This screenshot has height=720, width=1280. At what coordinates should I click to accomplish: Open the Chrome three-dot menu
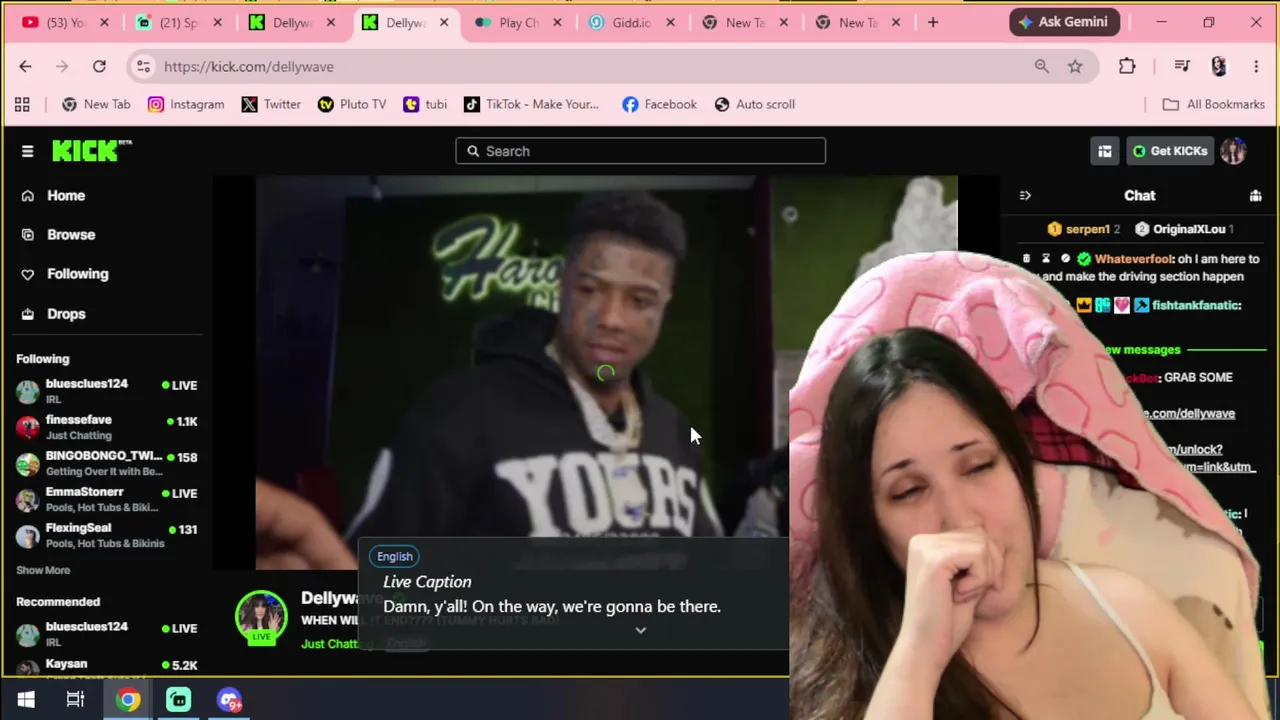tap(1256, 66)
